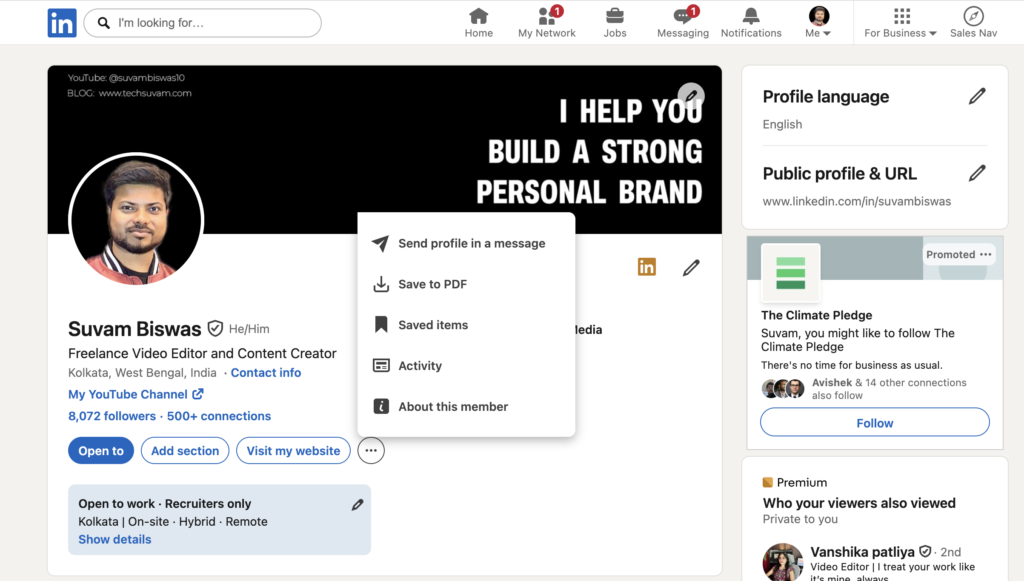Click the English profile language value
1024x581 pixels.
coord(782,124)
